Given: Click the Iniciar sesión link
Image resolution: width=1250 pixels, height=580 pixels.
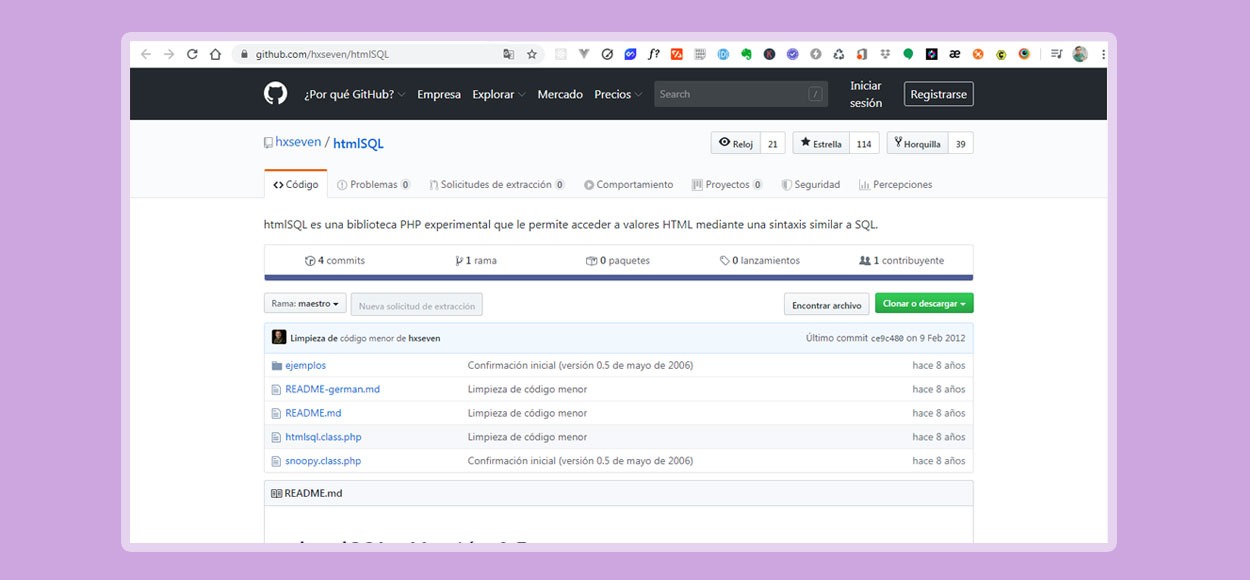Looking at the screenshot, I should click(866, 94).
